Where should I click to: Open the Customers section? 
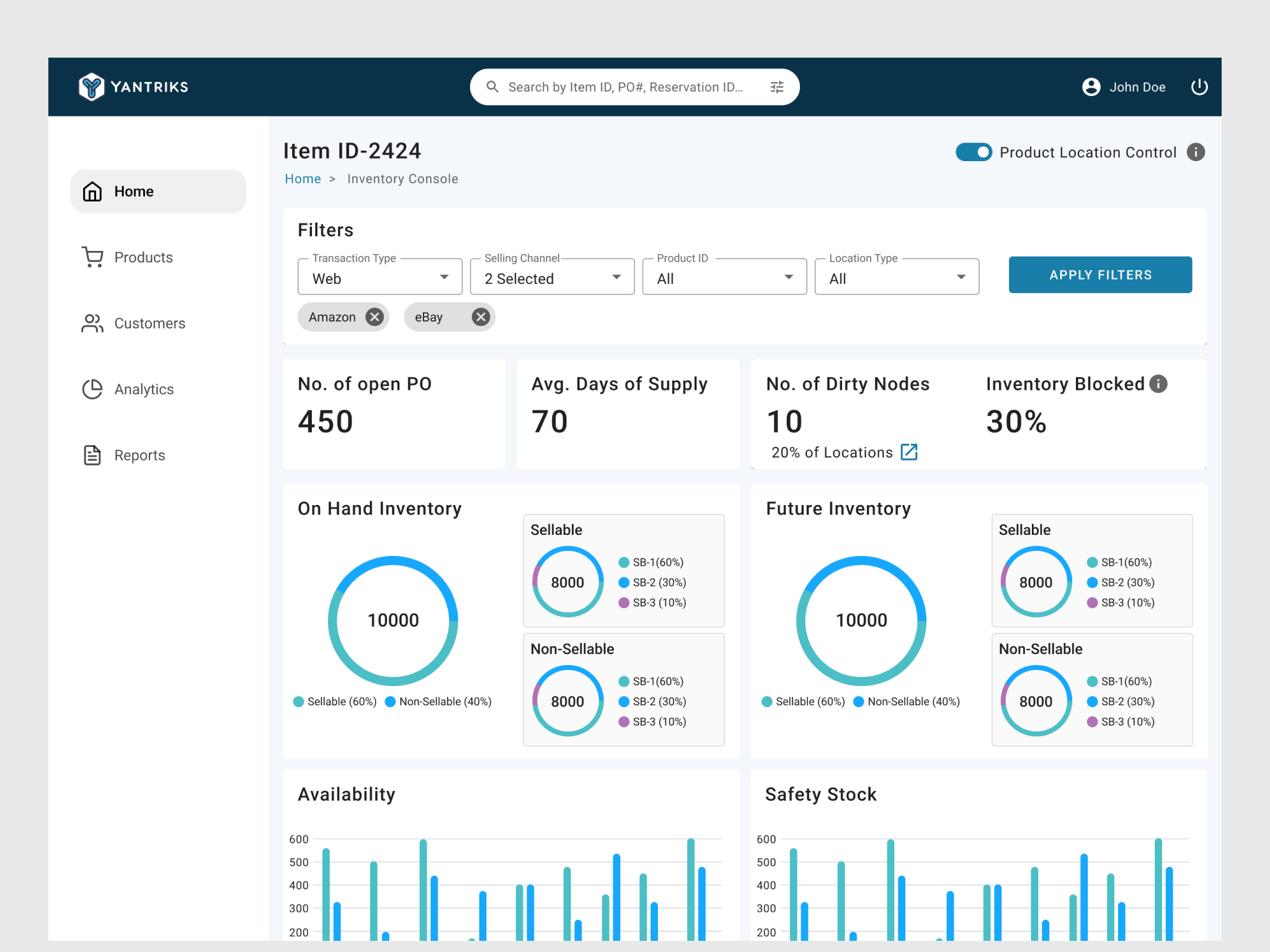pos(149,323)
